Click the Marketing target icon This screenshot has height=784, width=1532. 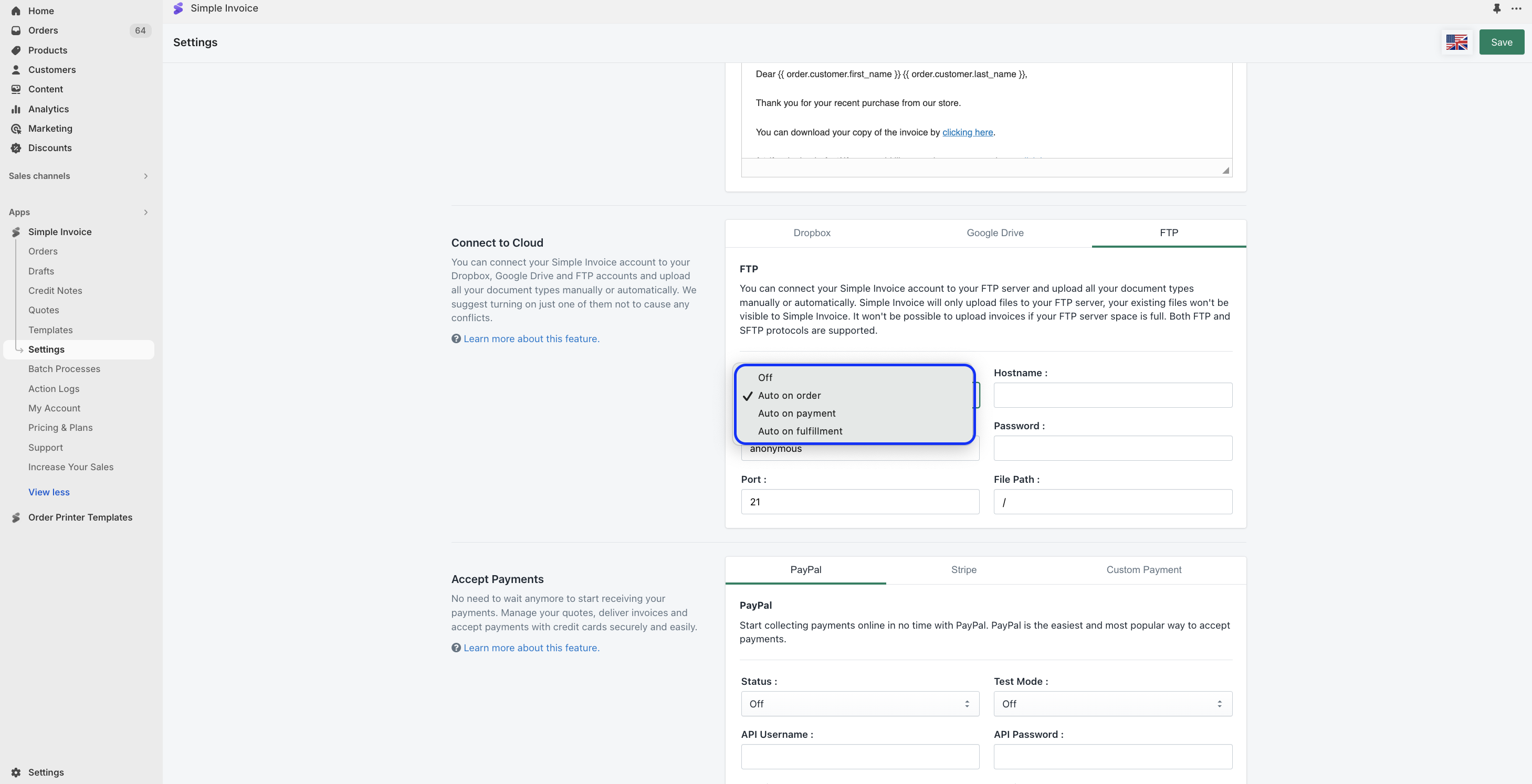16,129
